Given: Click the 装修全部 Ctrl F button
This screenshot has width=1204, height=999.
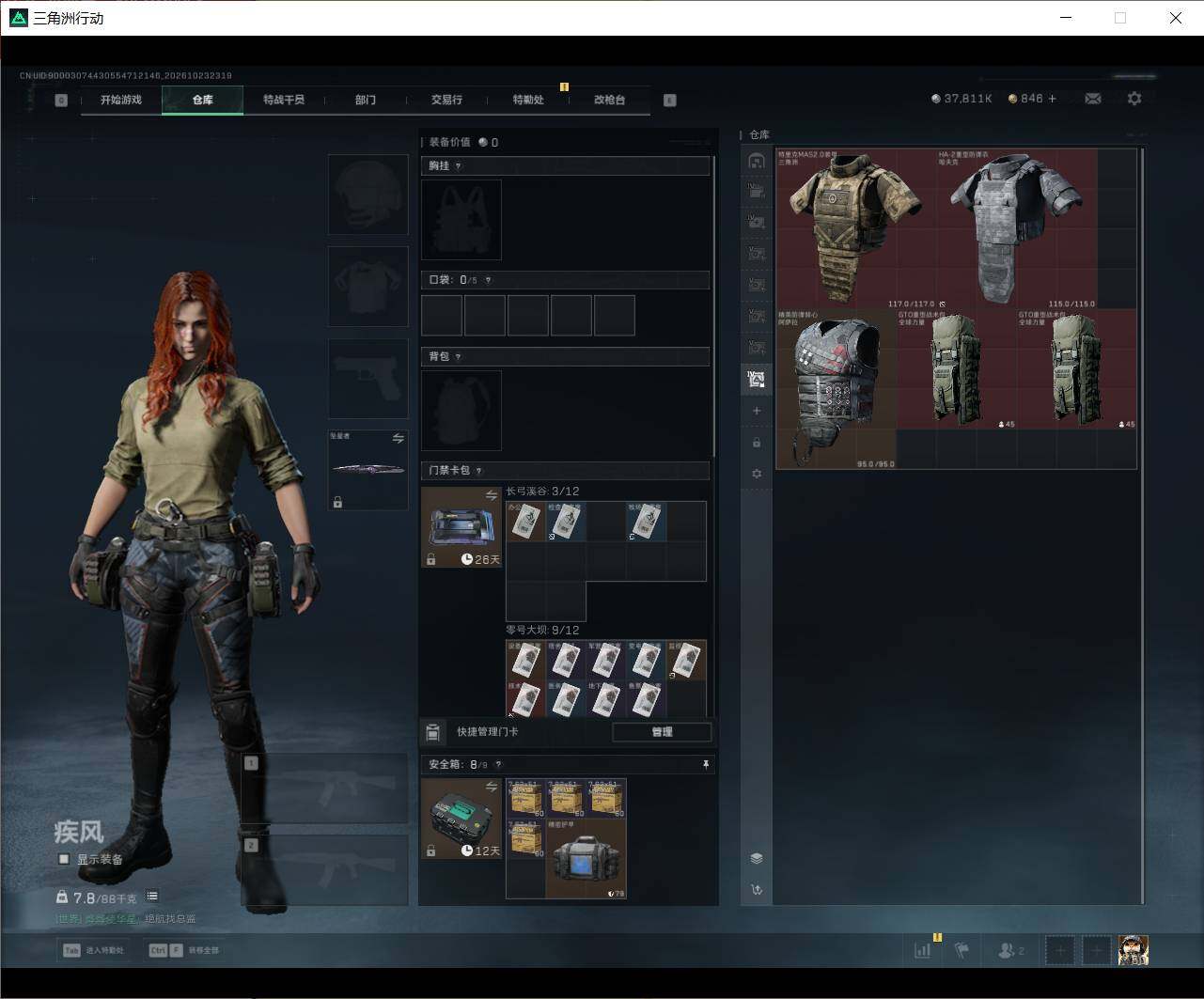Looking at the screenshot, I should 183,950.
